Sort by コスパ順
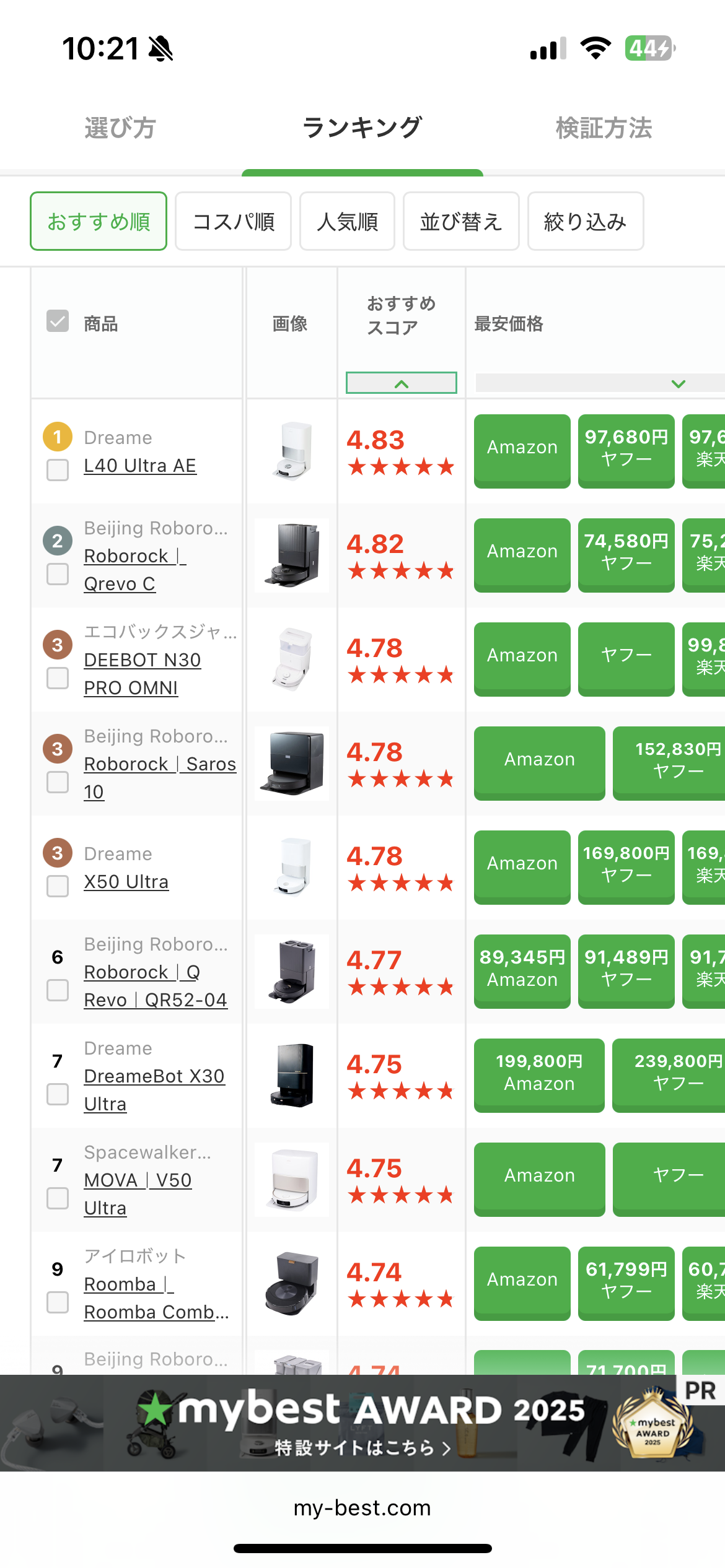 coord(233,221)
